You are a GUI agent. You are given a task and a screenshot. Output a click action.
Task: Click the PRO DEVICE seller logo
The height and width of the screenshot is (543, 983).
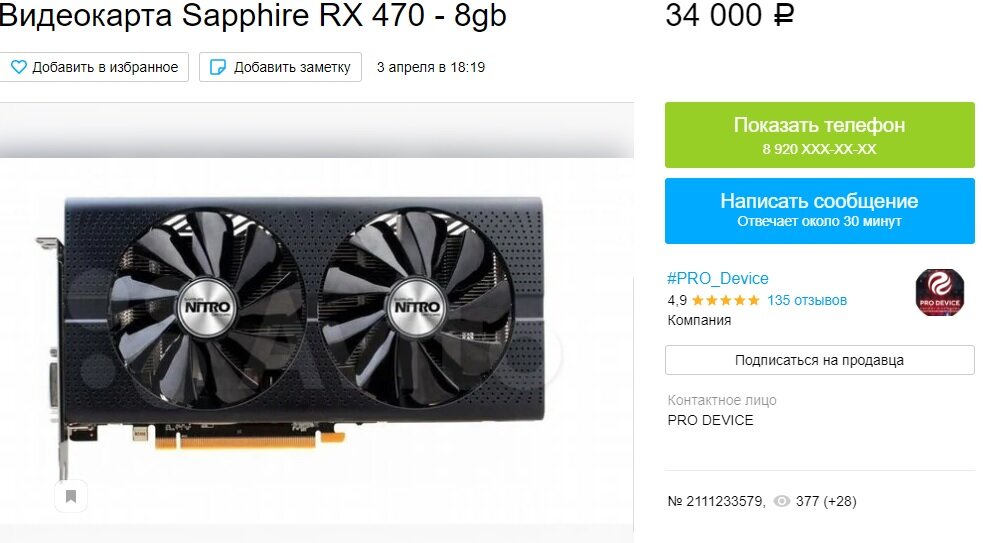pyautogui.click(x=940, y=292)
